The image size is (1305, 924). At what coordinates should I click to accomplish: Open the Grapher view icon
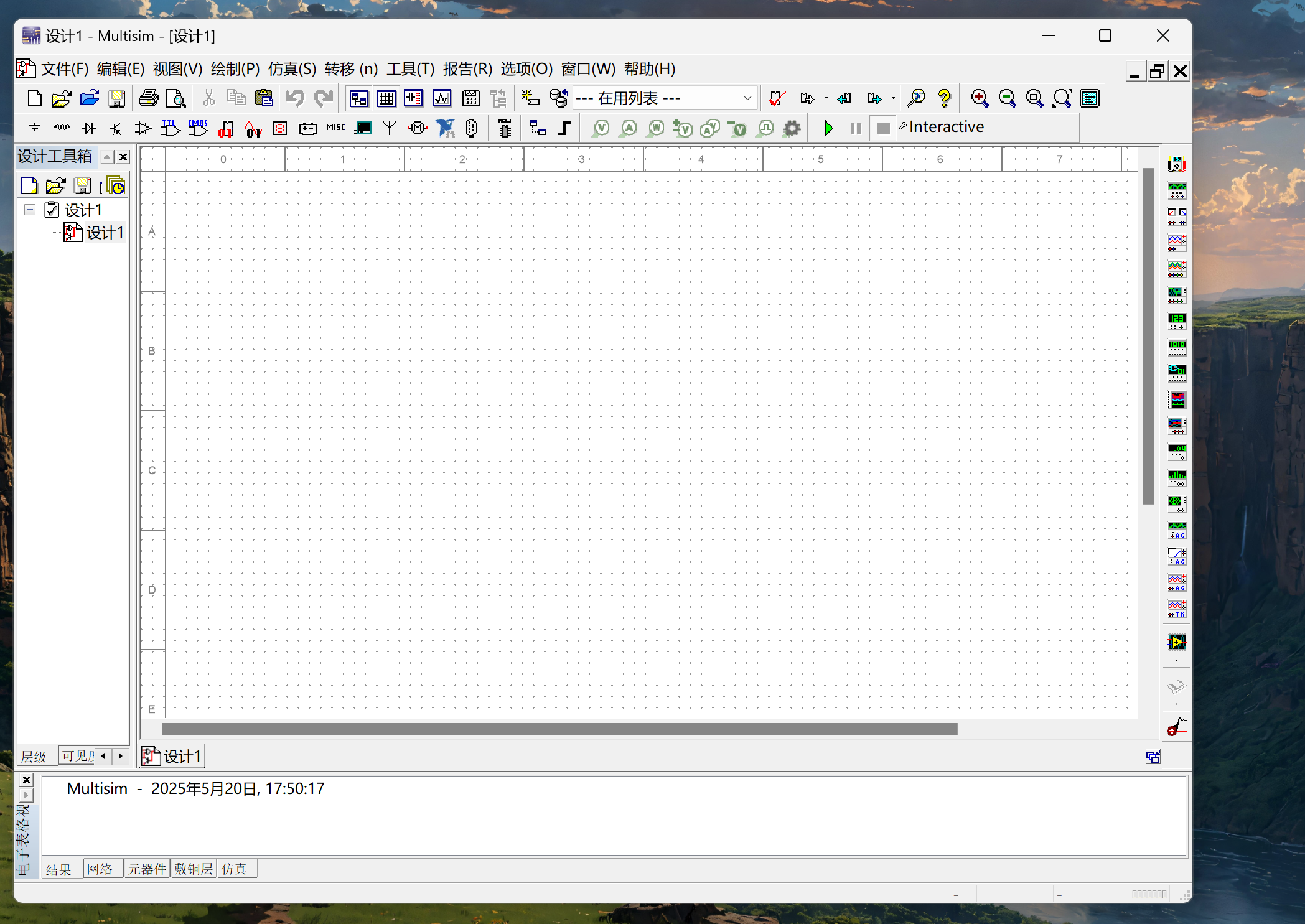(x=442, y=98)
